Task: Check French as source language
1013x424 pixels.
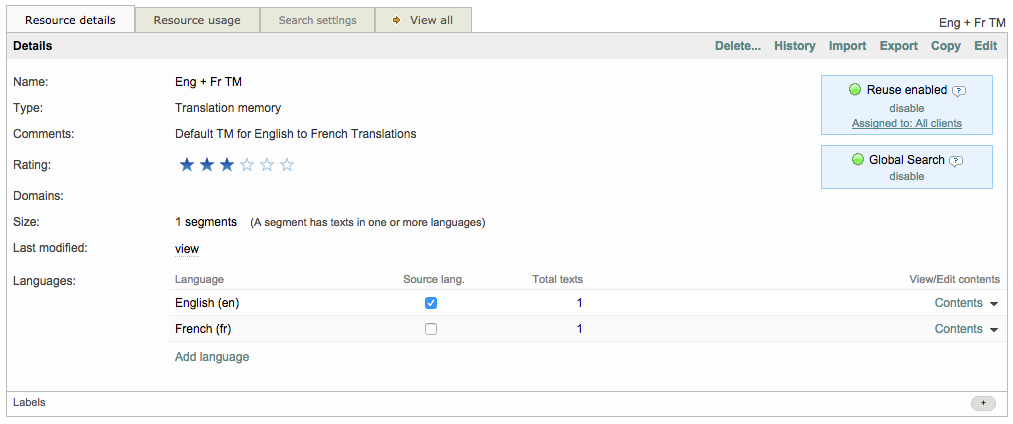Action: [431, 329]
